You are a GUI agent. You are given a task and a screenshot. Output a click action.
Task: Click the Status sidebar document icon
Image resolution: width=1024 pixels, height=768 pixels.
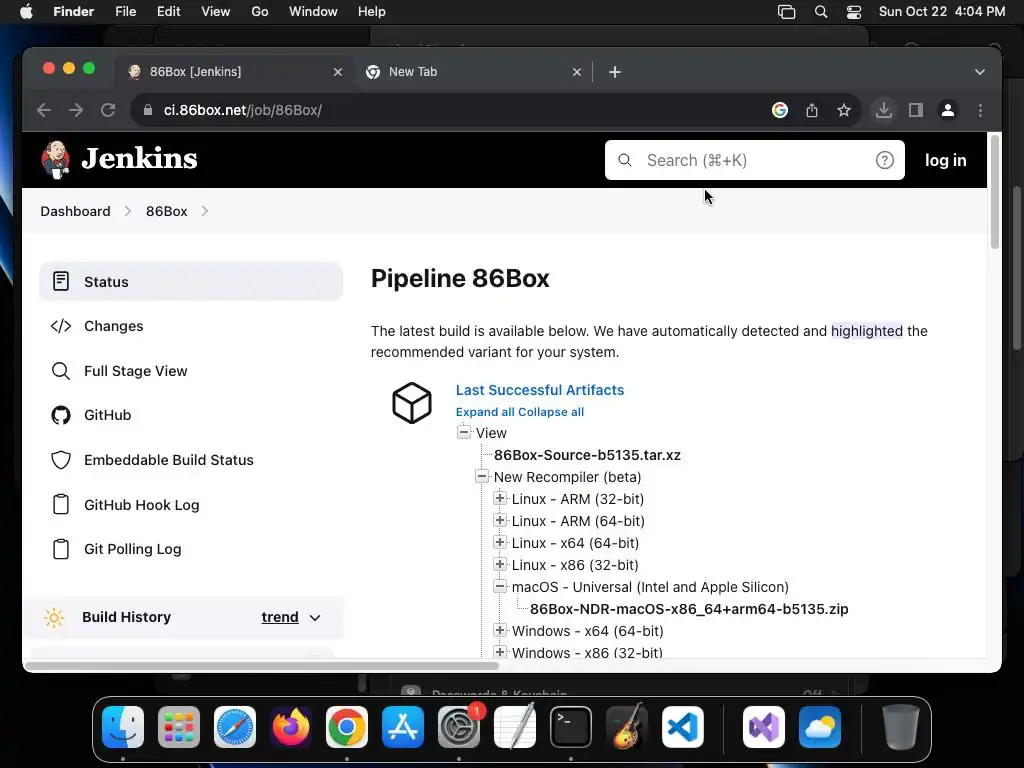[61, 281]
